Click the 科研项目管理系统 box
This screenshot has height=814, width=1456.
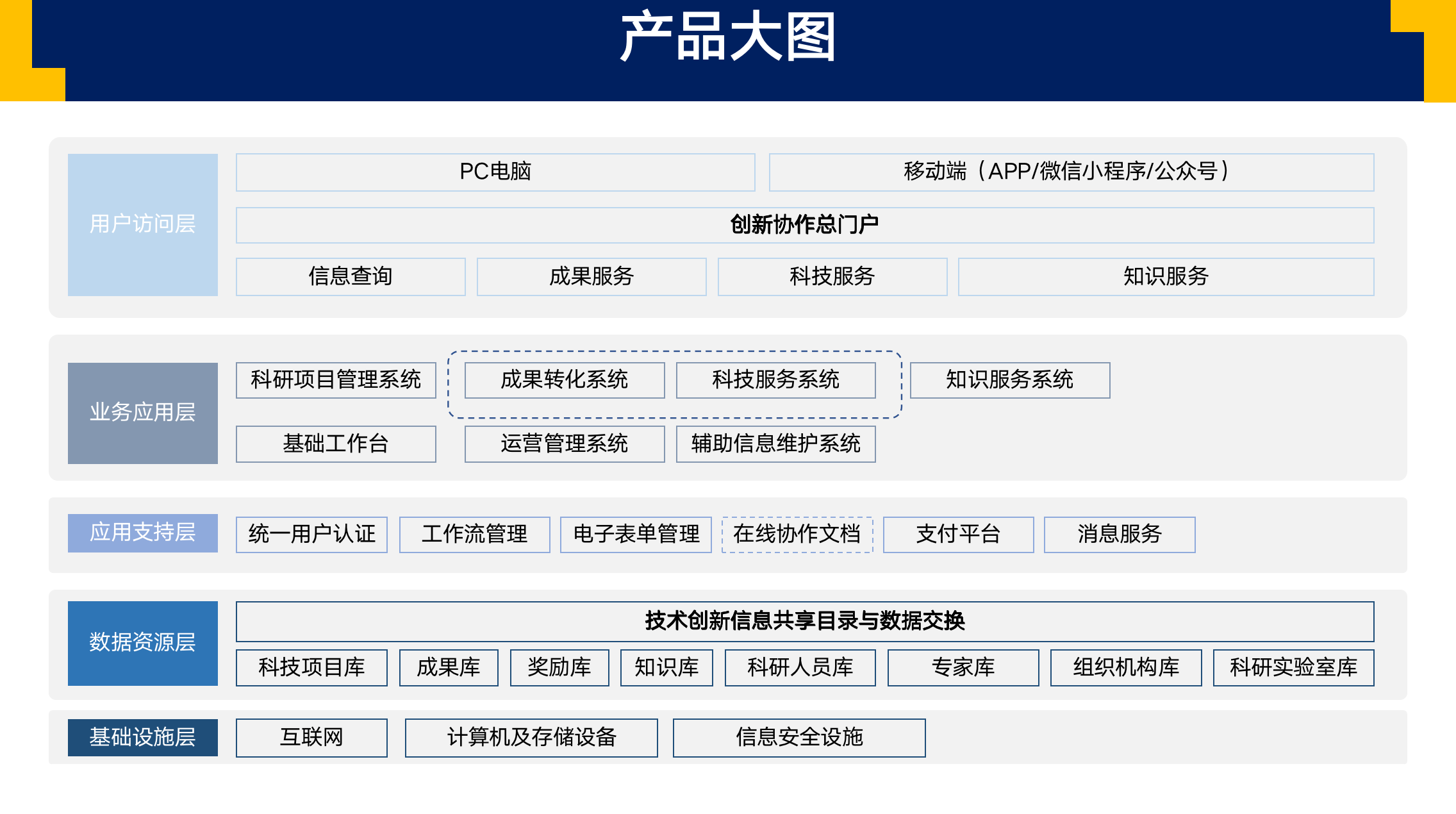[x=336, y=380]
